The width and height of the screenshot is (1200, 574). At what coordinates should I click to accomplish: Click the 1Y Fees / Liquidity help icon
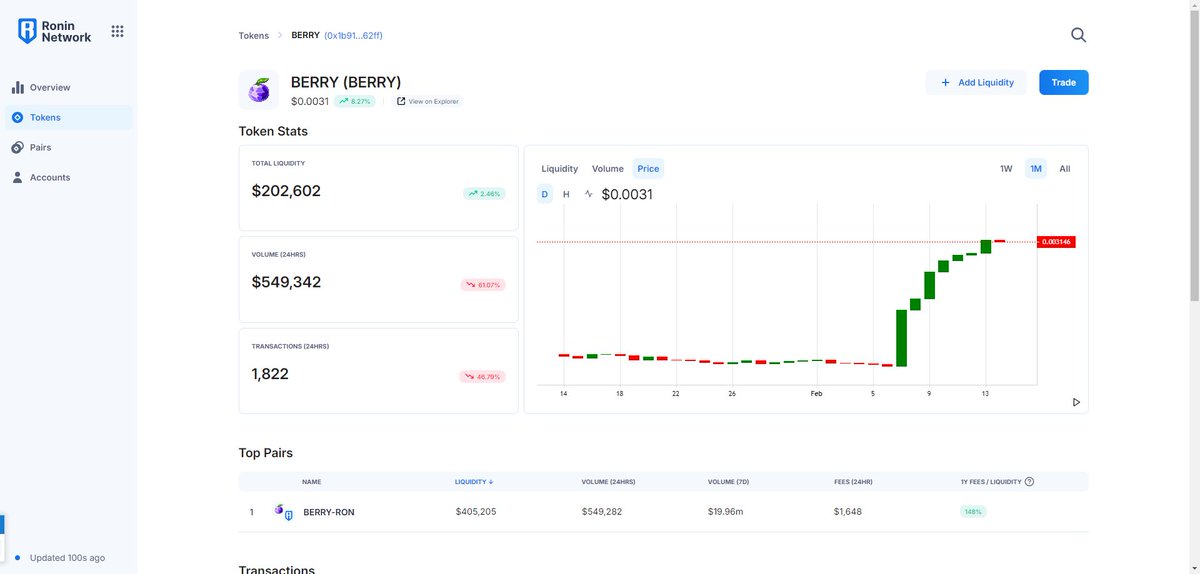coord(1030,482)
